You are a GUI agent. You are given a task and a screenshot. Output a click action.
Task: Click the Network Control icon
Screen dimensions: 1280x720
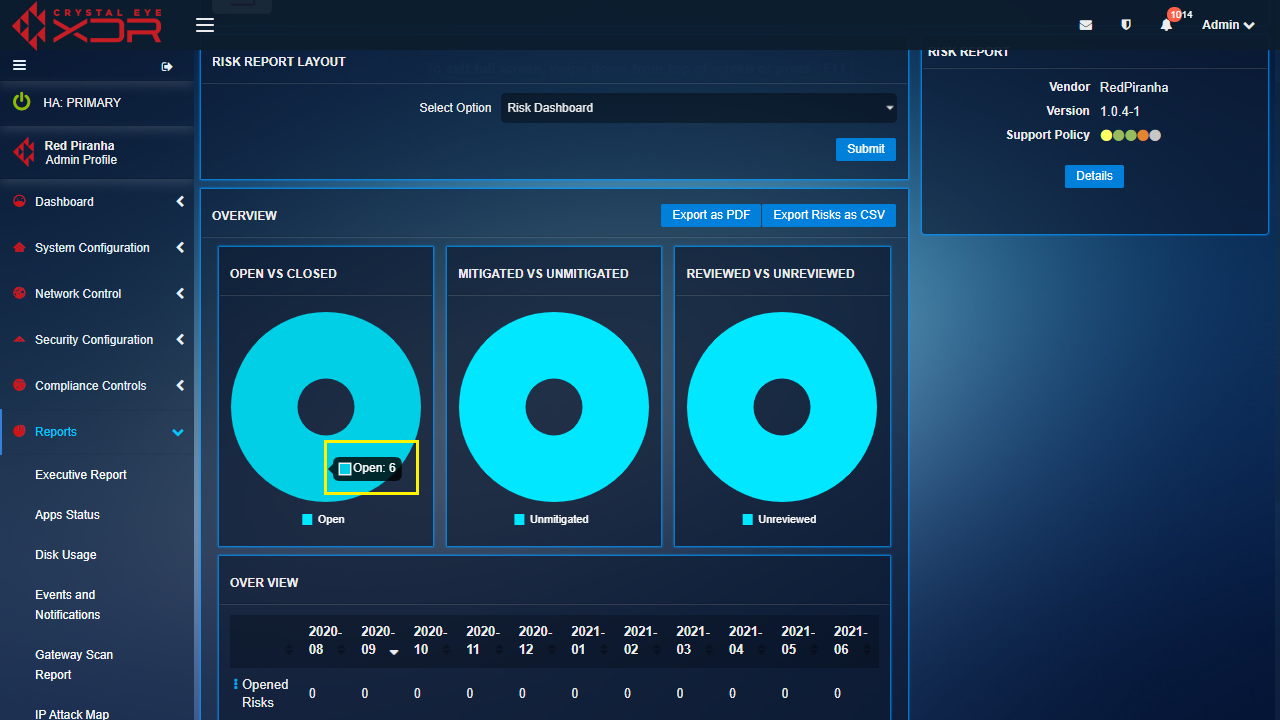point(19,293)
